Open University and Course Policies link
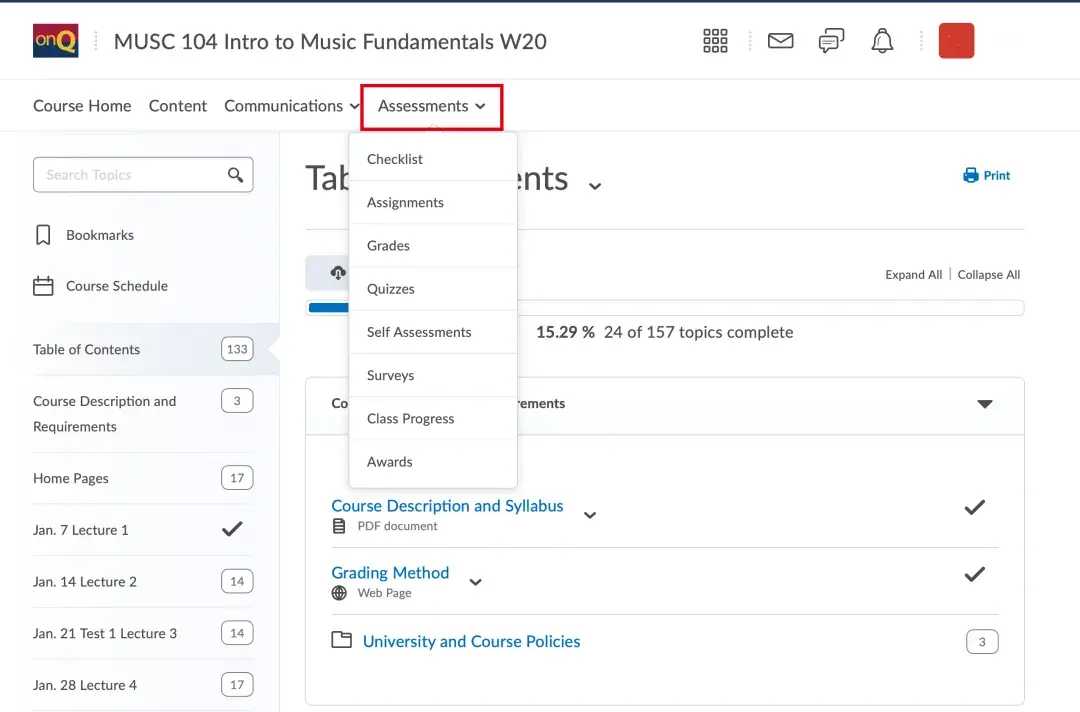1080x712 pixels. pos(471,642)
